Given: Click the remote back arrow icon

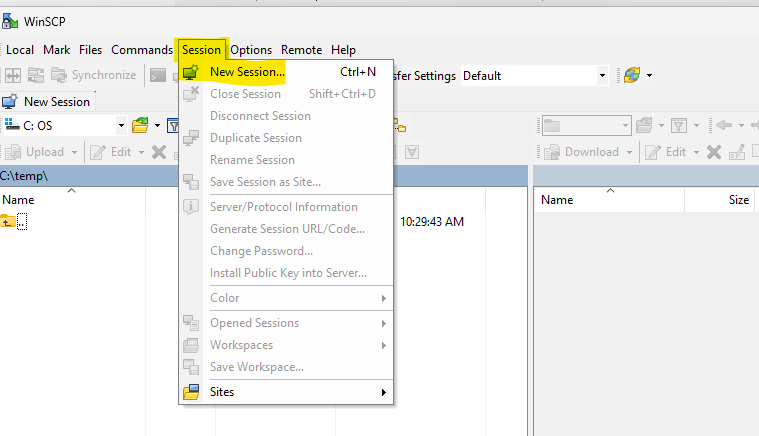Looking at the screenshot, I should 724,125.
